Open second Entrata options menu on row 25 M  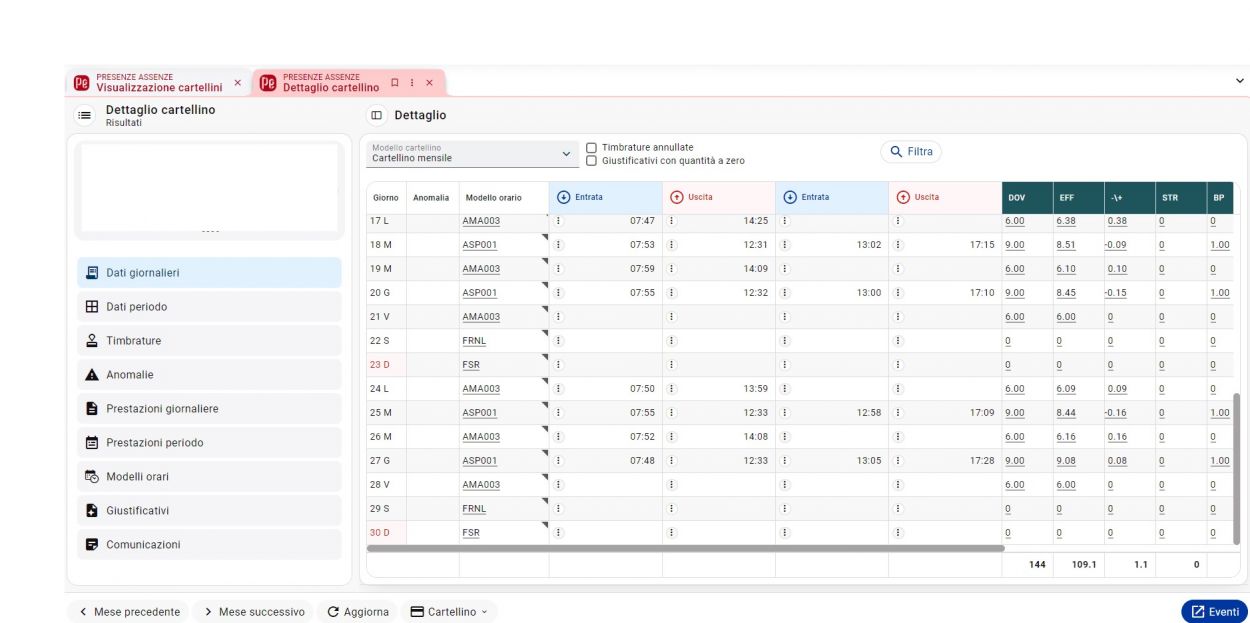pos(785,413)
